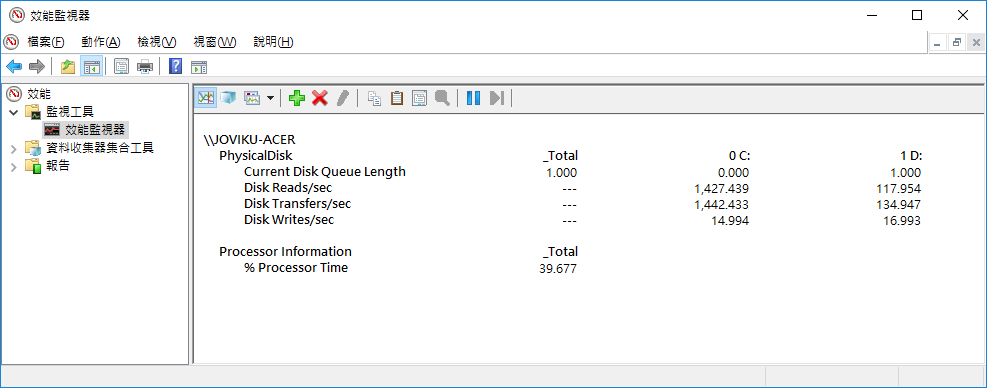Toggle the Show/Hide Action Pane icon

(199, 66)
